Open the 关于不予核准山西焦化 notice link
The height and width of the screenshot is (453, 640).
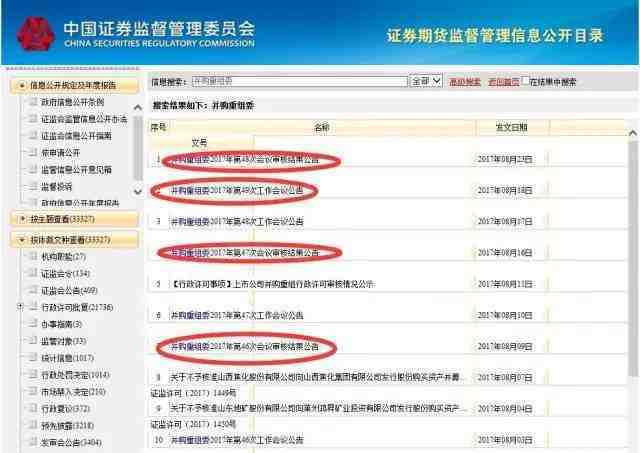pyautogui.click(x=317, y=378)
